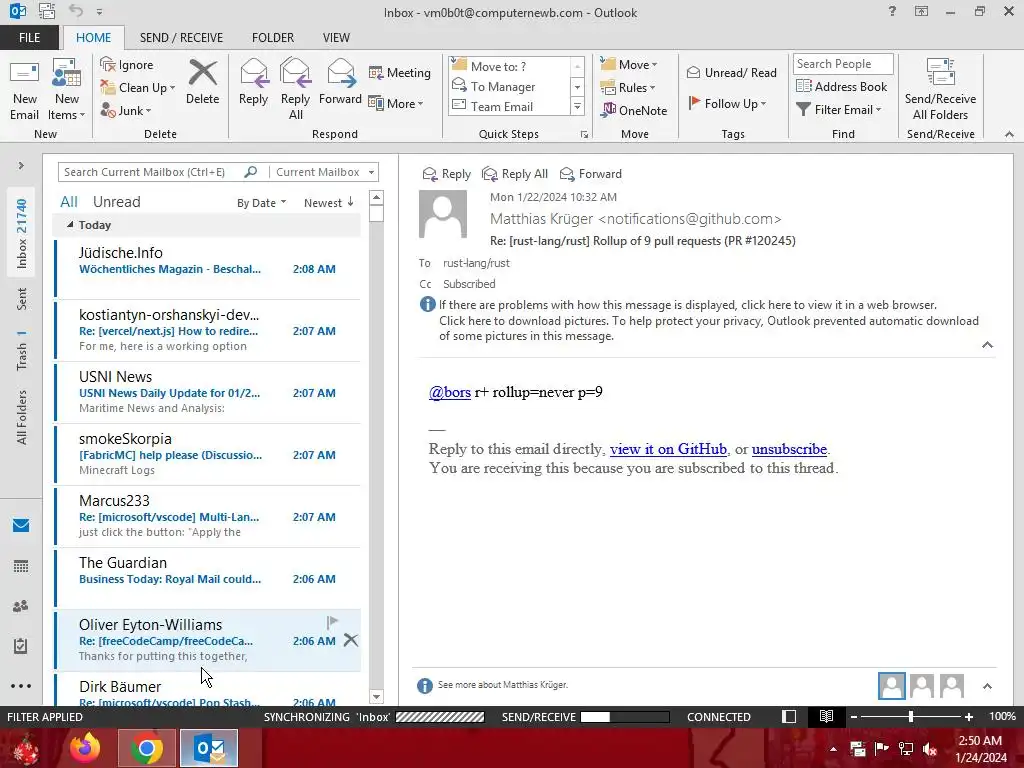Collapse the message header
The width and height of the screenshot is (1024, 768).
click(987, 345)
